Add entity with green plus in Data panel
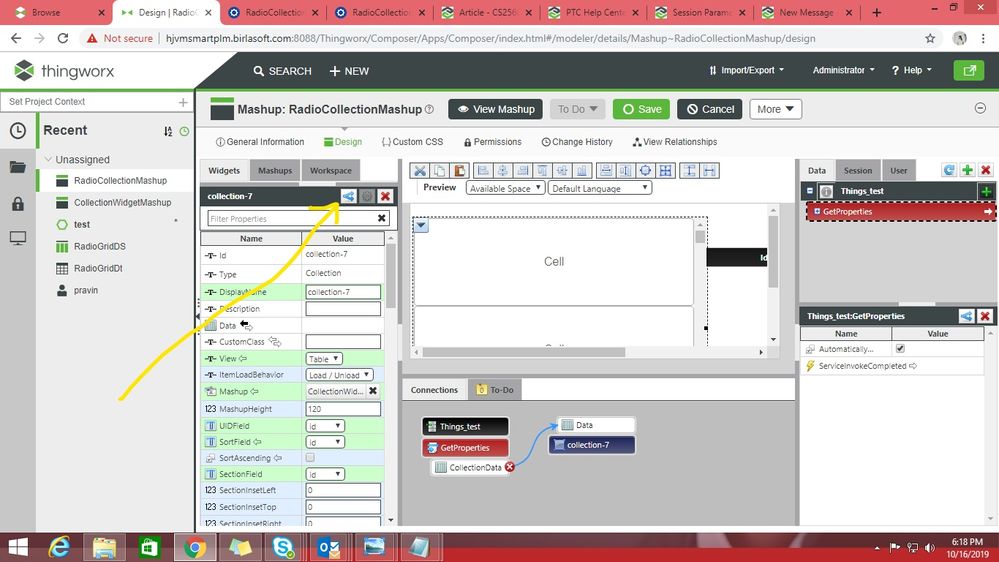This screenshot has width=999, height=562. click(x=967, y=169)
